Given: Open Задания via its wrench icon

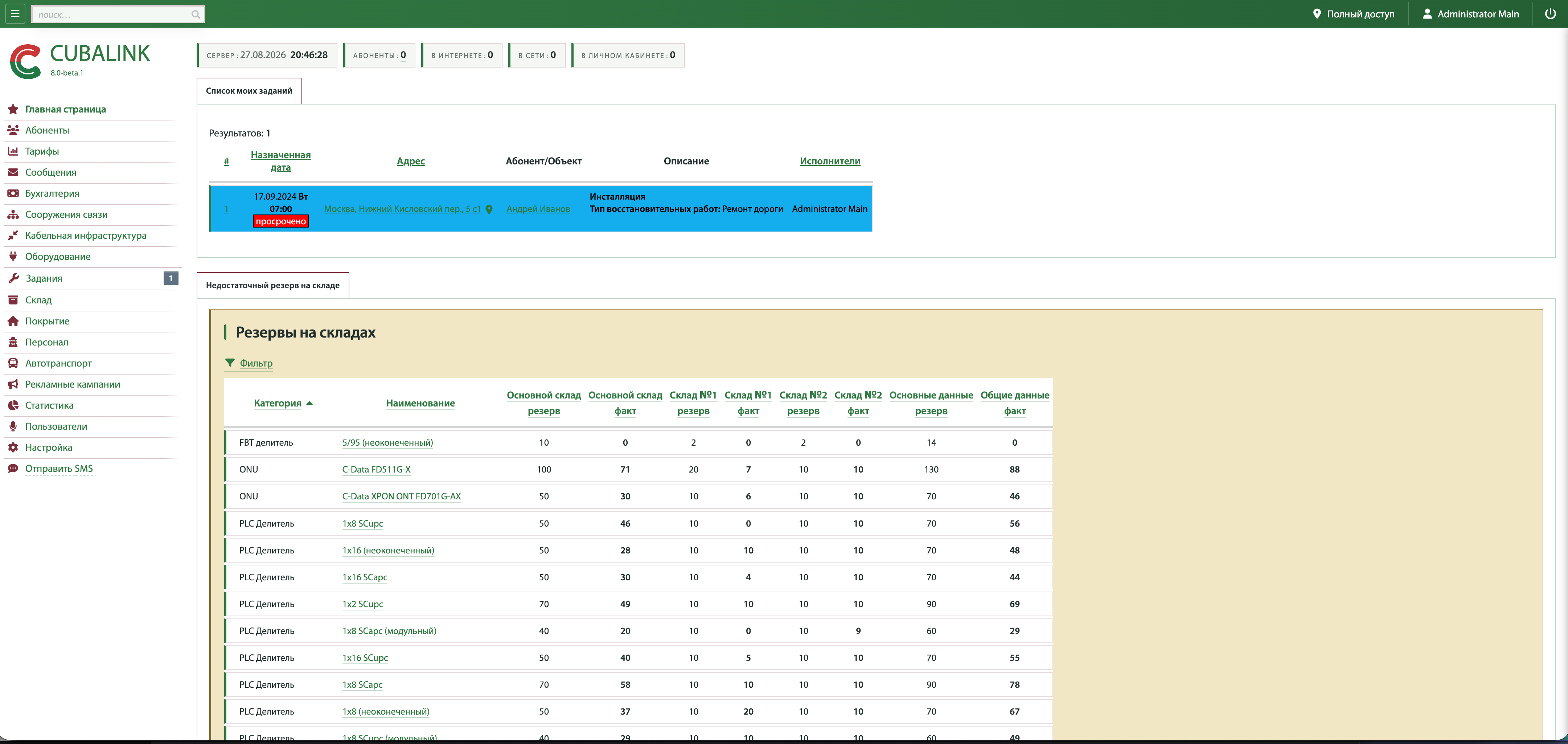Looking at the screenshot, I should coord(13,278).
